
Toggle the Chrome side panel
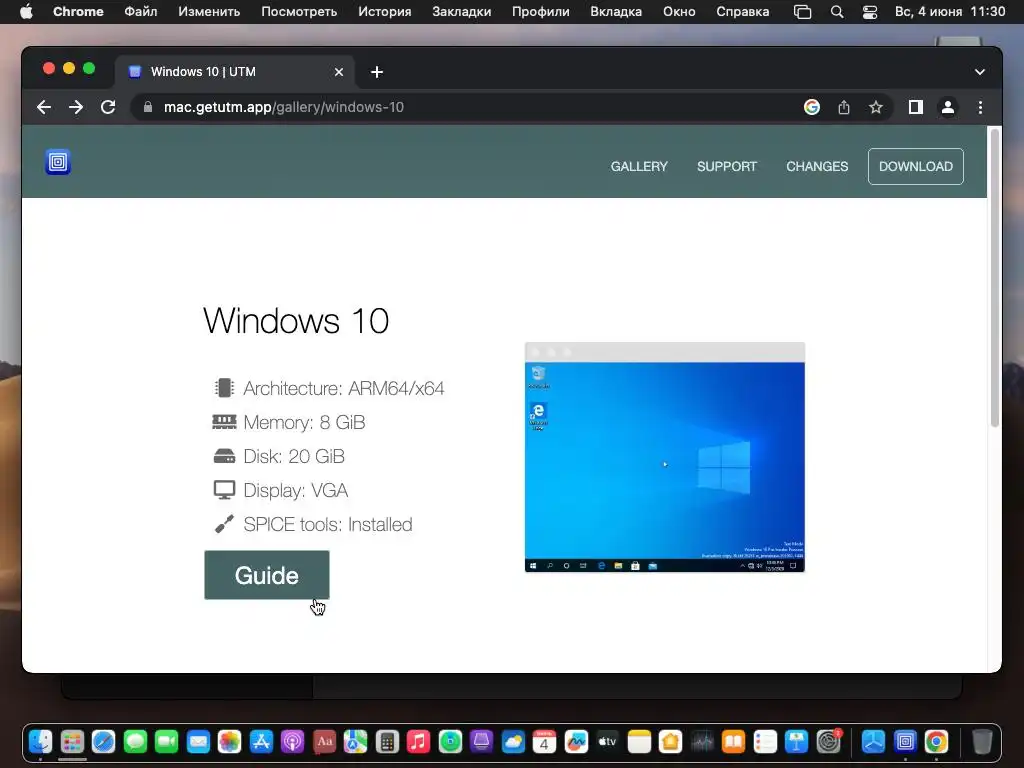point(916,107)
